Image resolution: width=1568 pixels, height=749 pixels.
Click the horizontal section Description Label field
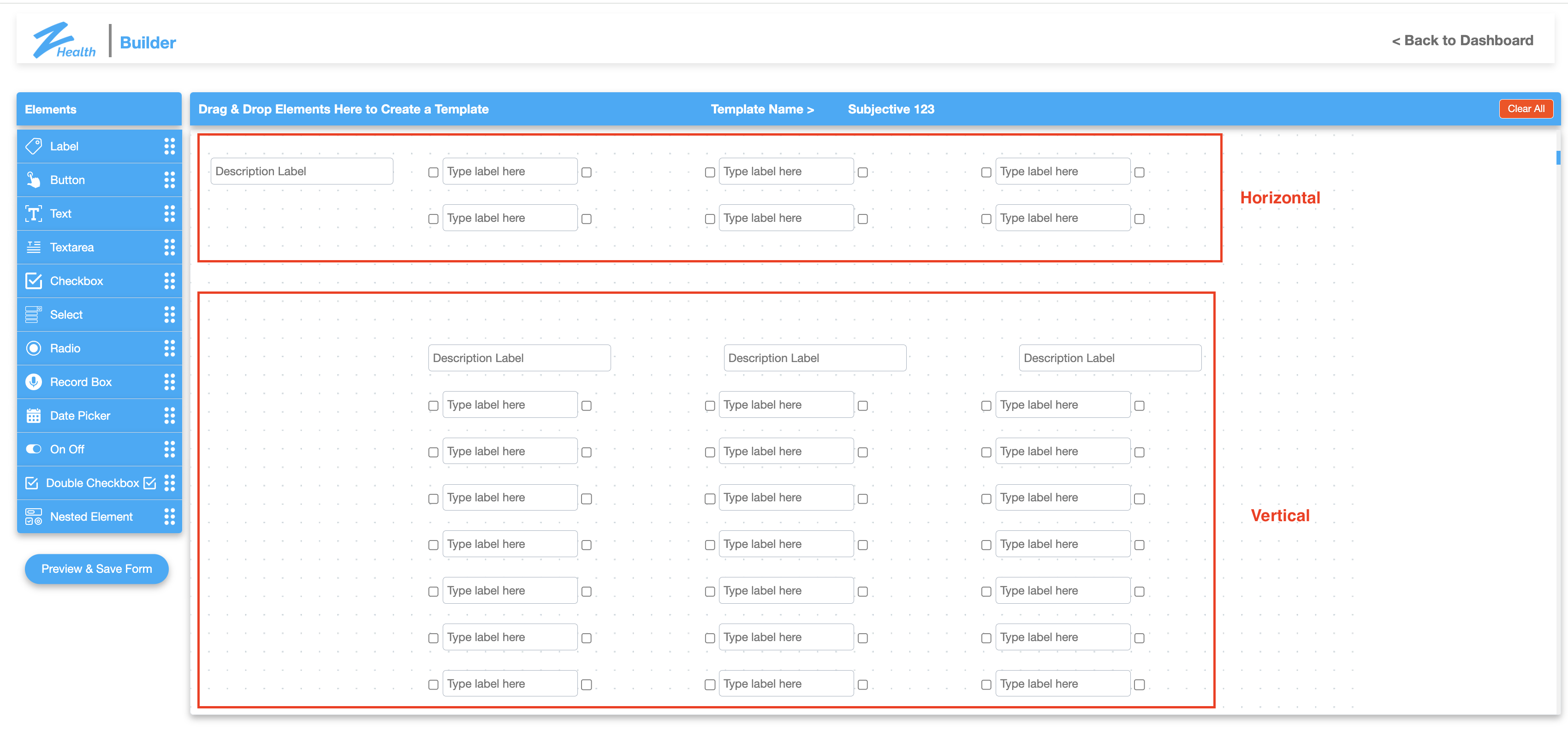[x=302, y=171]
